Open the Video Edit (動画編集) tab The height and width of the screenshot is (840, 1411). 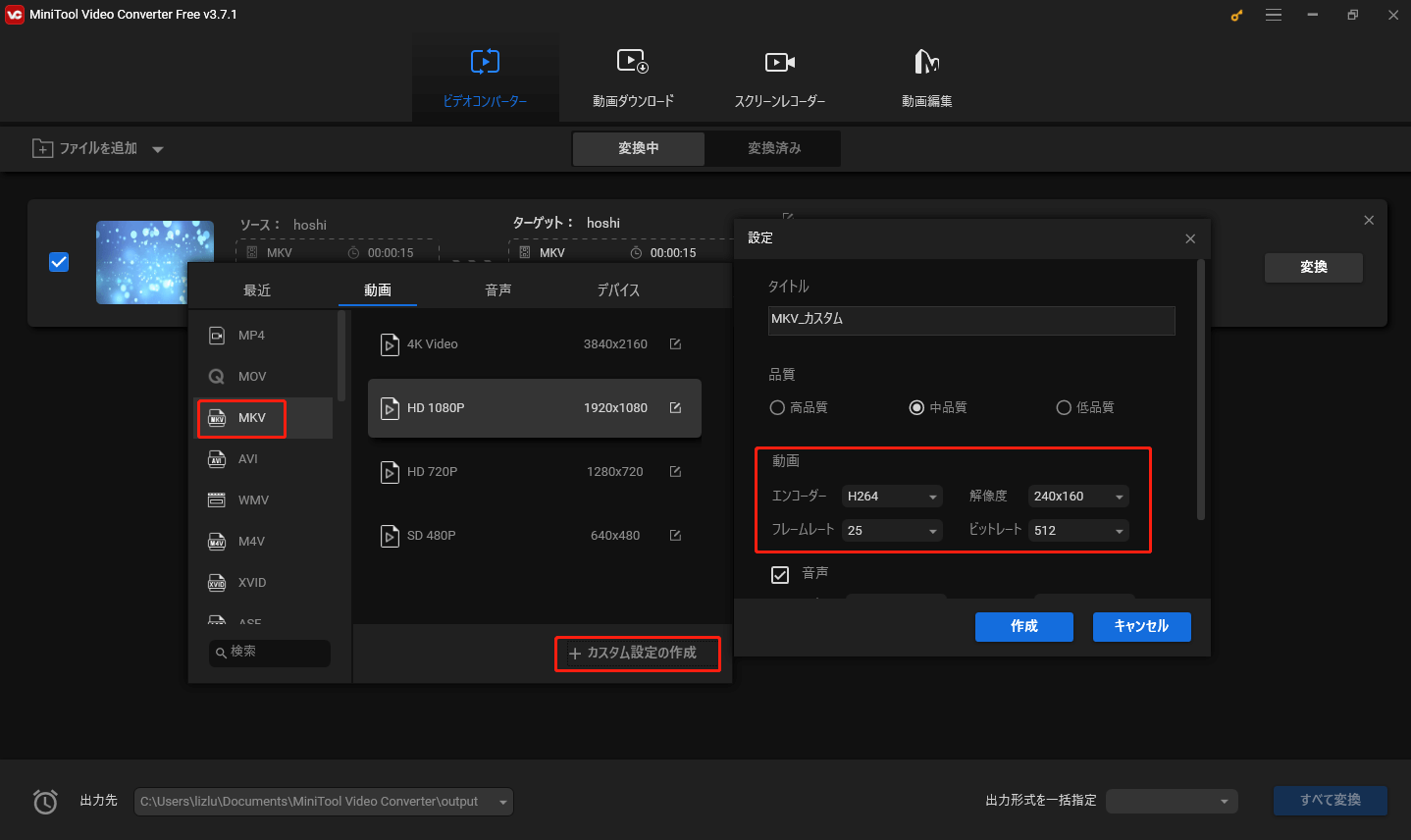click(927, 77)
